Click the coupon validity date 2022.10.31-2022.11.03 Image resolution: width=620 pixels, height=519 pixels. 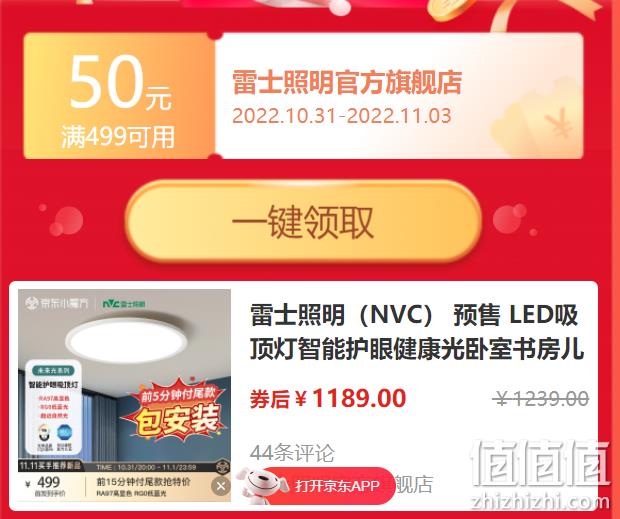(341, 116)
